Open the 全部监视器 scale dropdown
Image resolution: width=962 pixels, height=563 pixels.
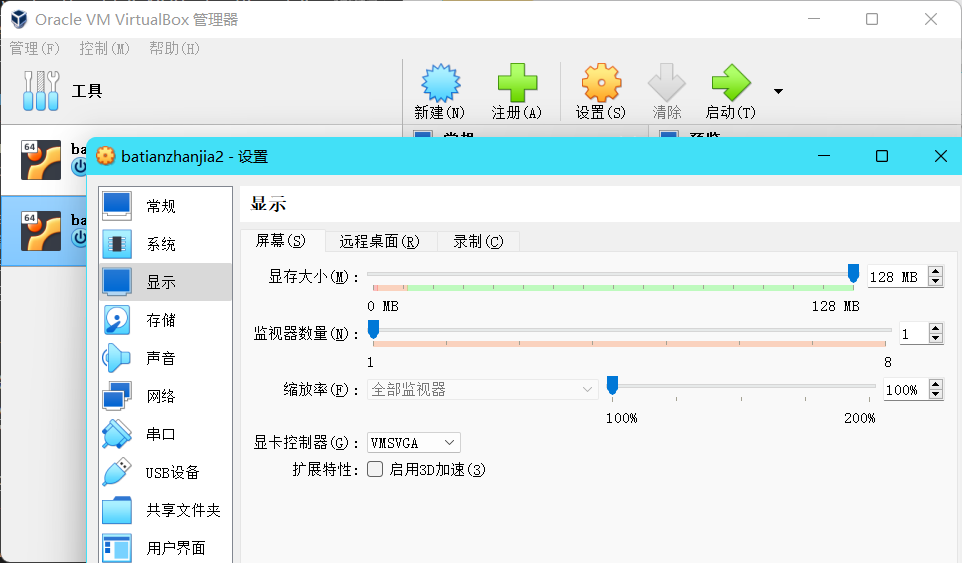coord(482,389)
